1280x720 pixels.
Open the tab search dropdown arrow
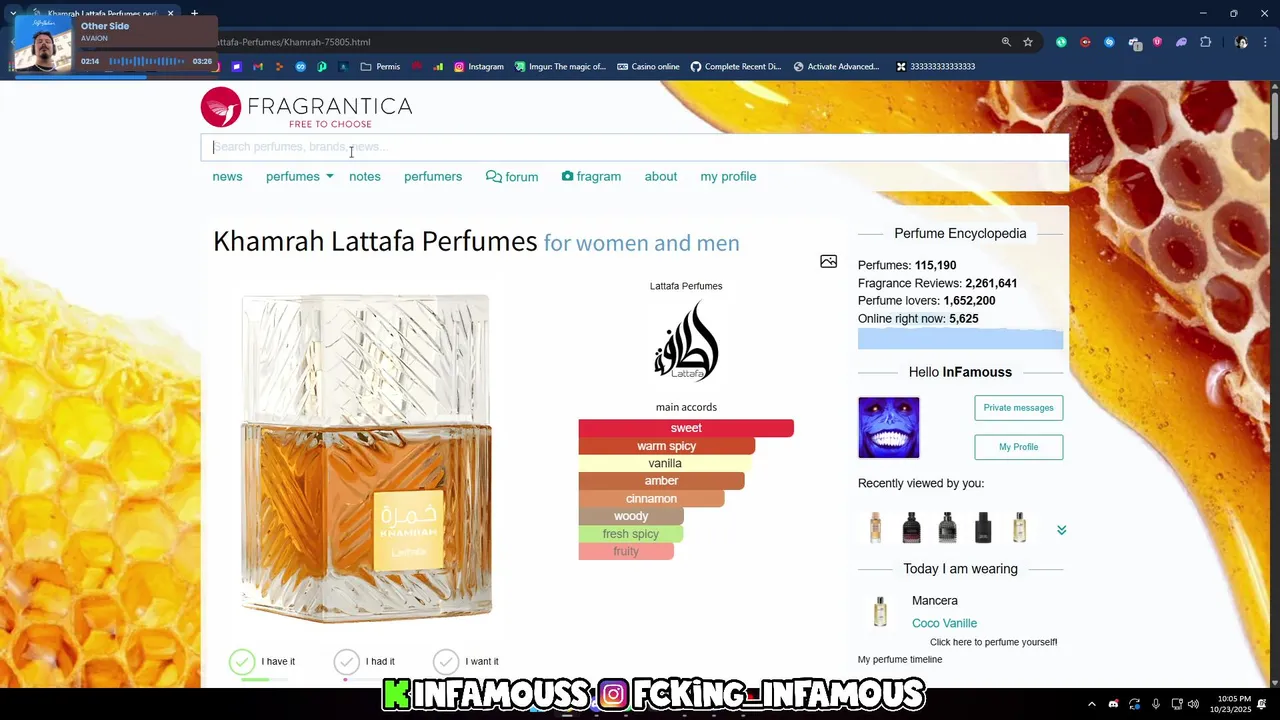click(x=12, y=13)
